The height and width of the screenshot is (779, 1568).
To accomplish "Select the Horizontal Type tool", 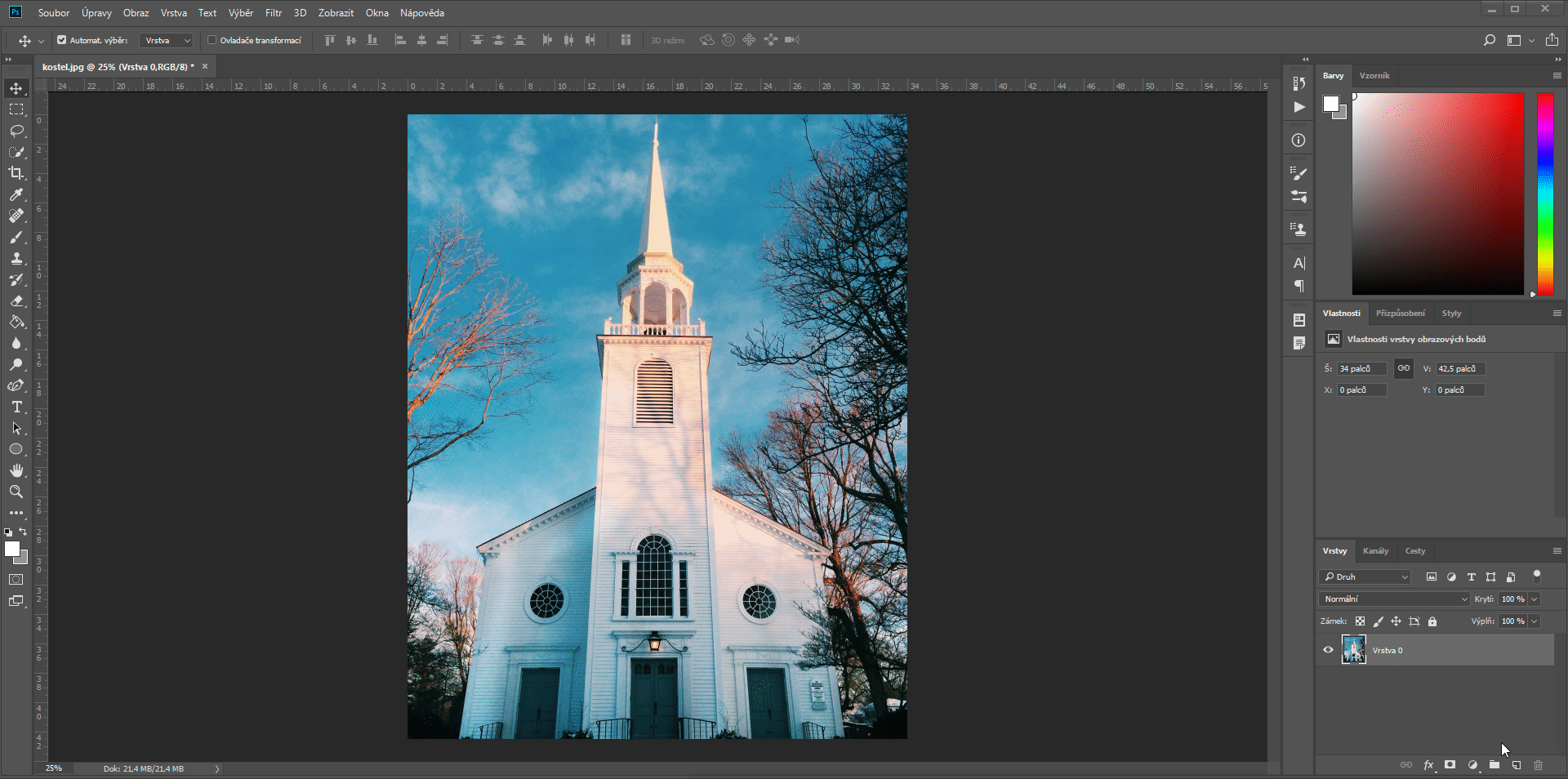I will [16, 407].
